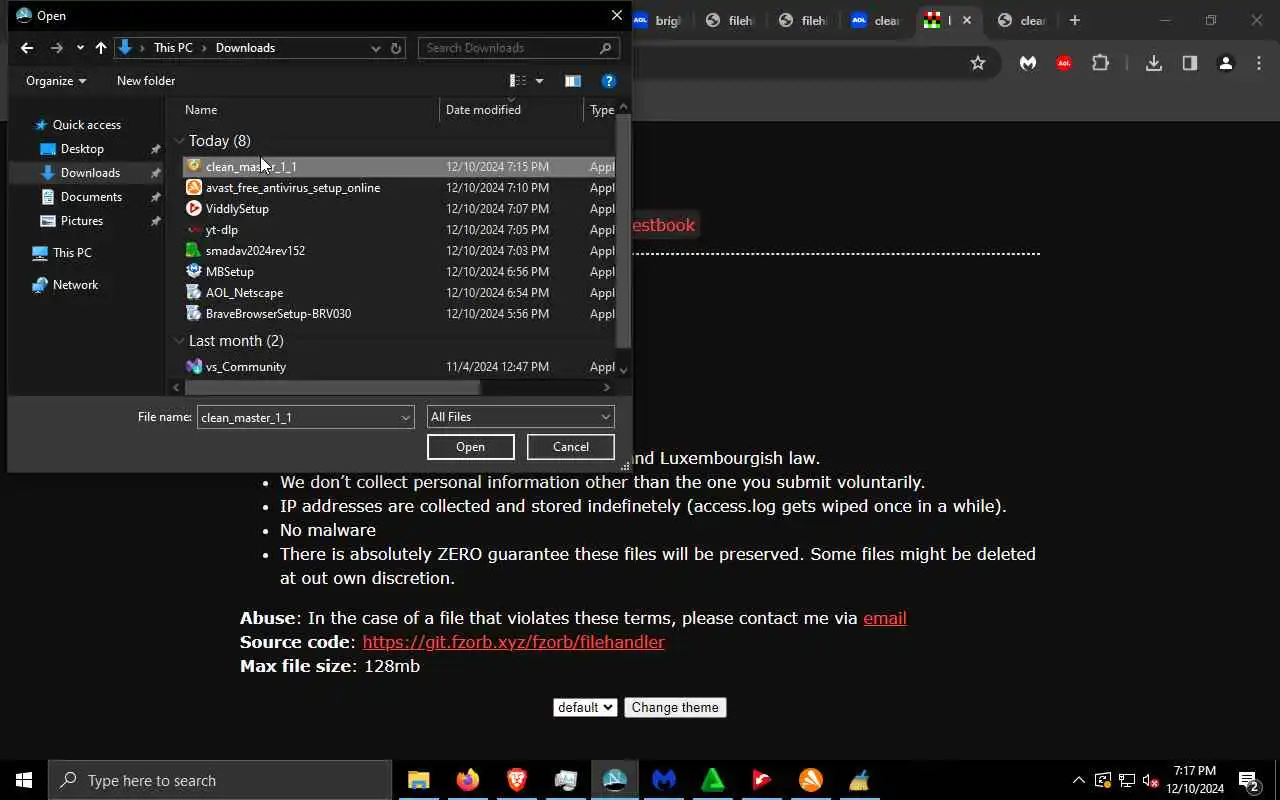Open the email abuse contact link
Viewport: 1280px width, 800px height.
885,618
